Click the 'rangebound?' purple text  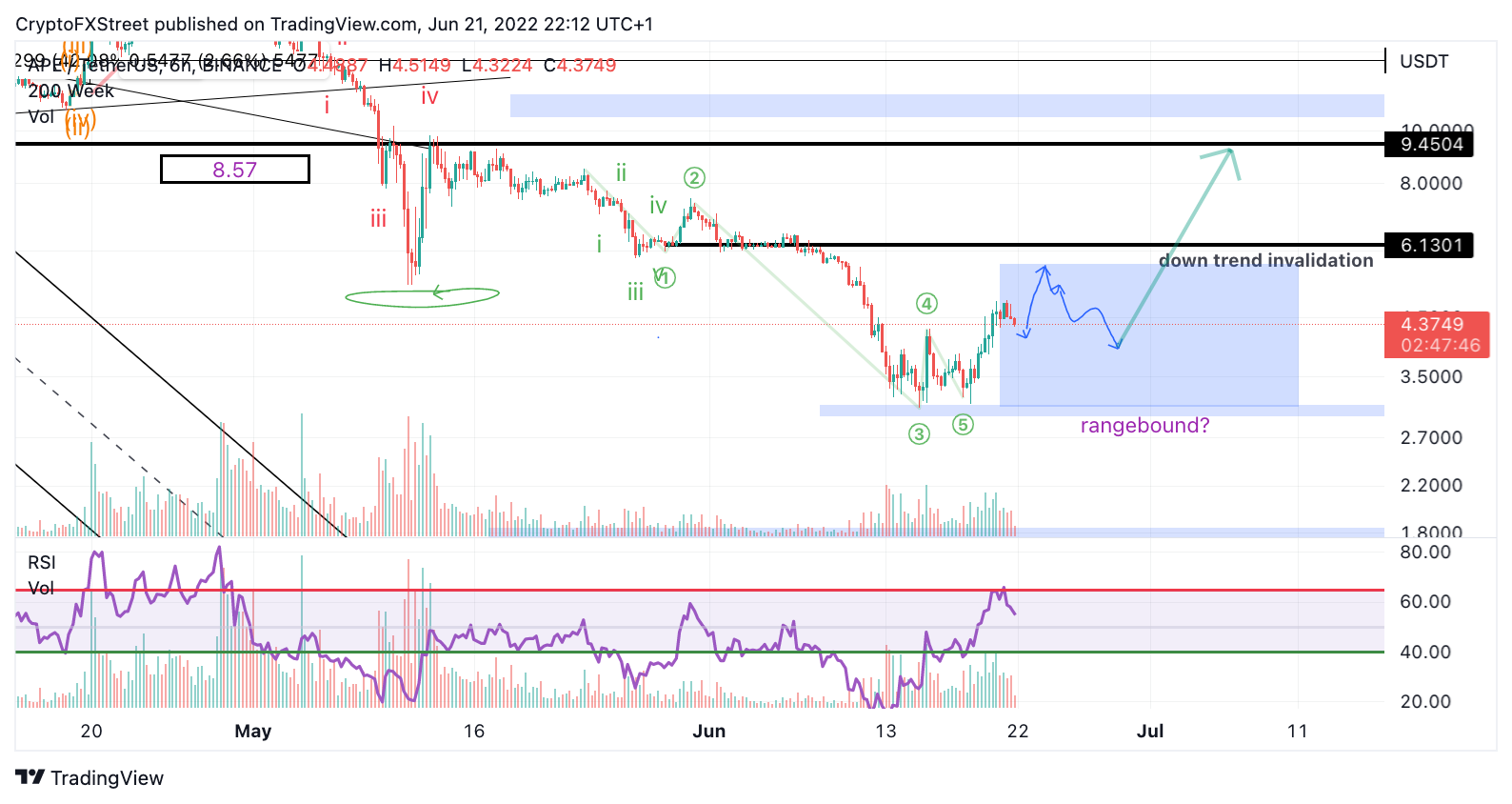click(x=1144, y=426)
